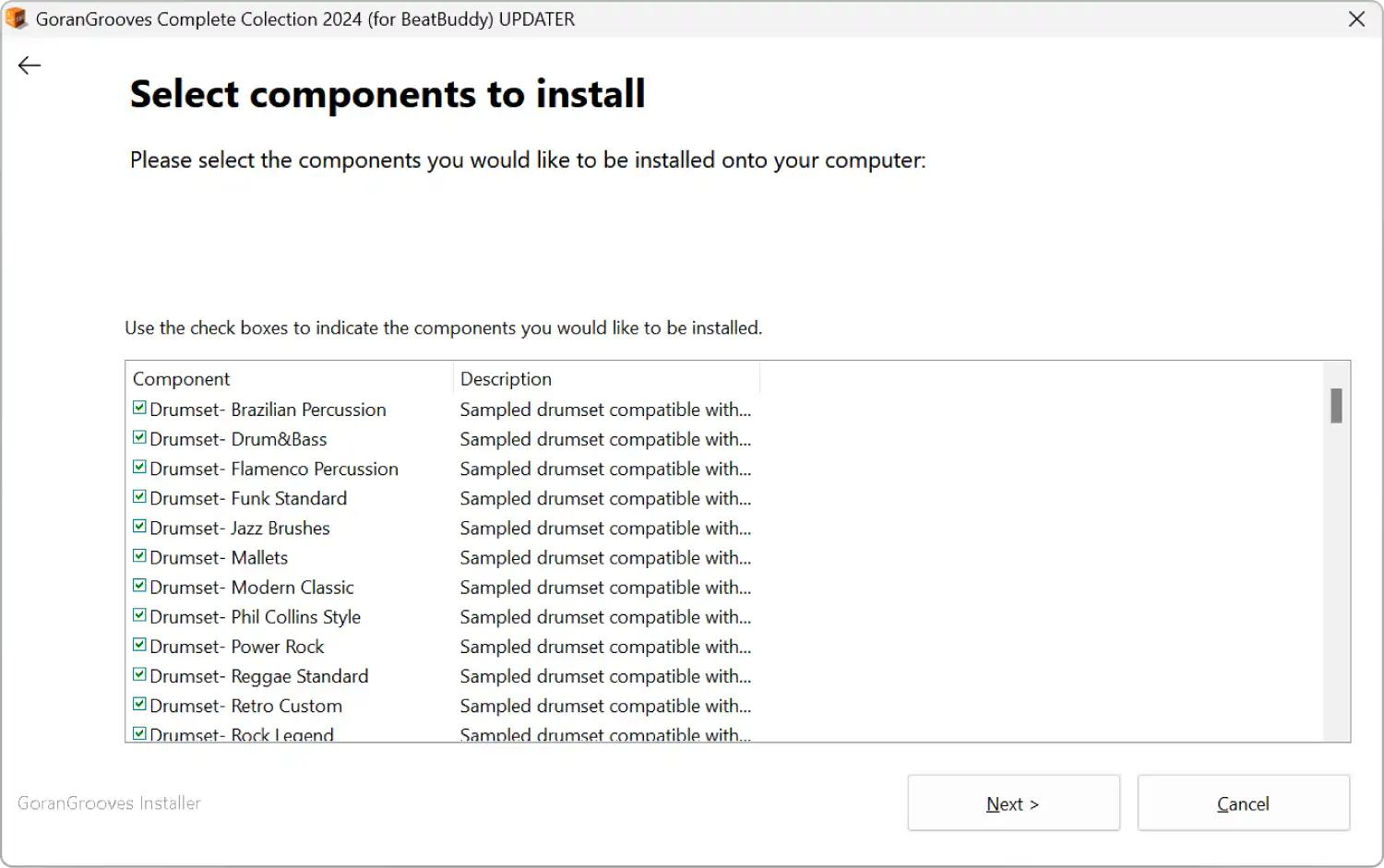Disable Drumset- Phil Collins Style
The height and width of the screenshot is (868, 1384).
click(x=139, y=614)
